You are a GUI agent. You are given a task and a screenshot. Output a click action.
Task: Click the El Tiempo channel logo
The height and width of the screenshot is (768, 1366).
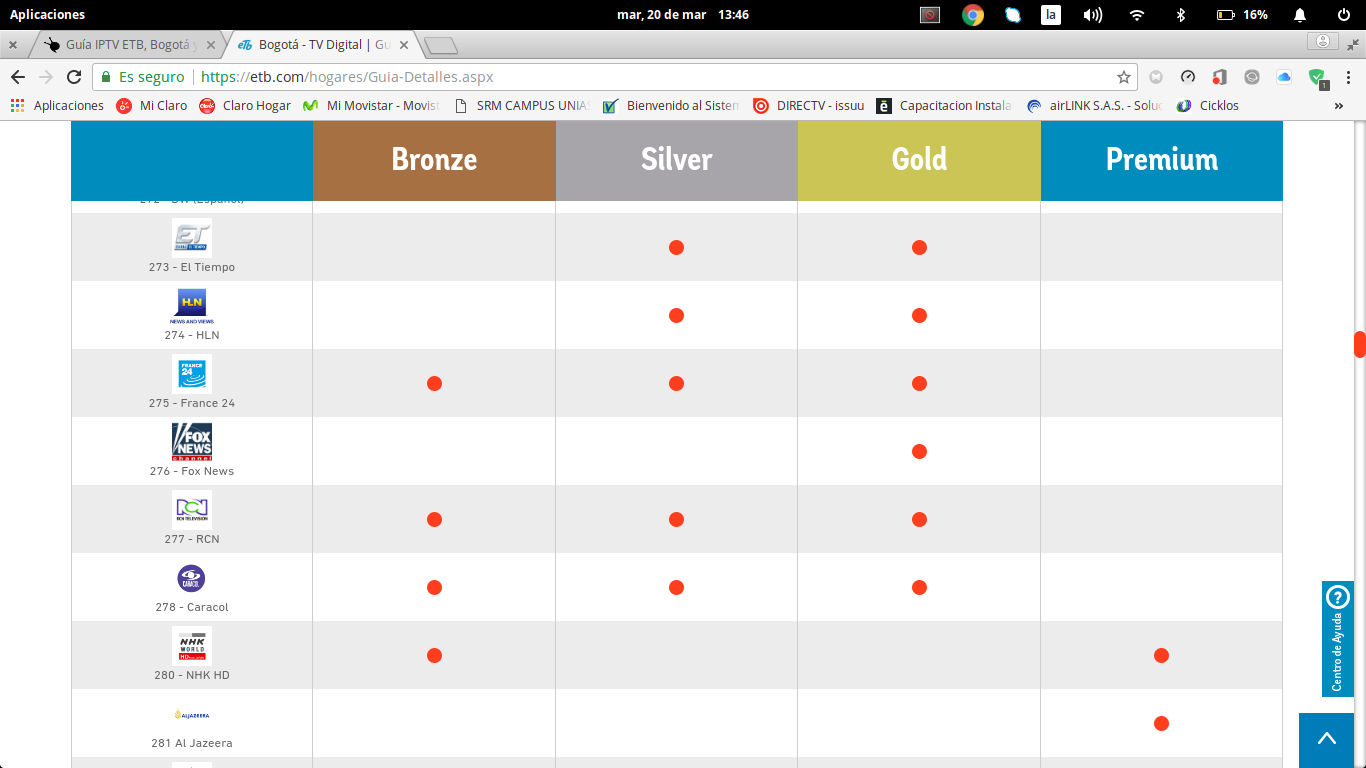pyautogui.click(x=191, y=238)
